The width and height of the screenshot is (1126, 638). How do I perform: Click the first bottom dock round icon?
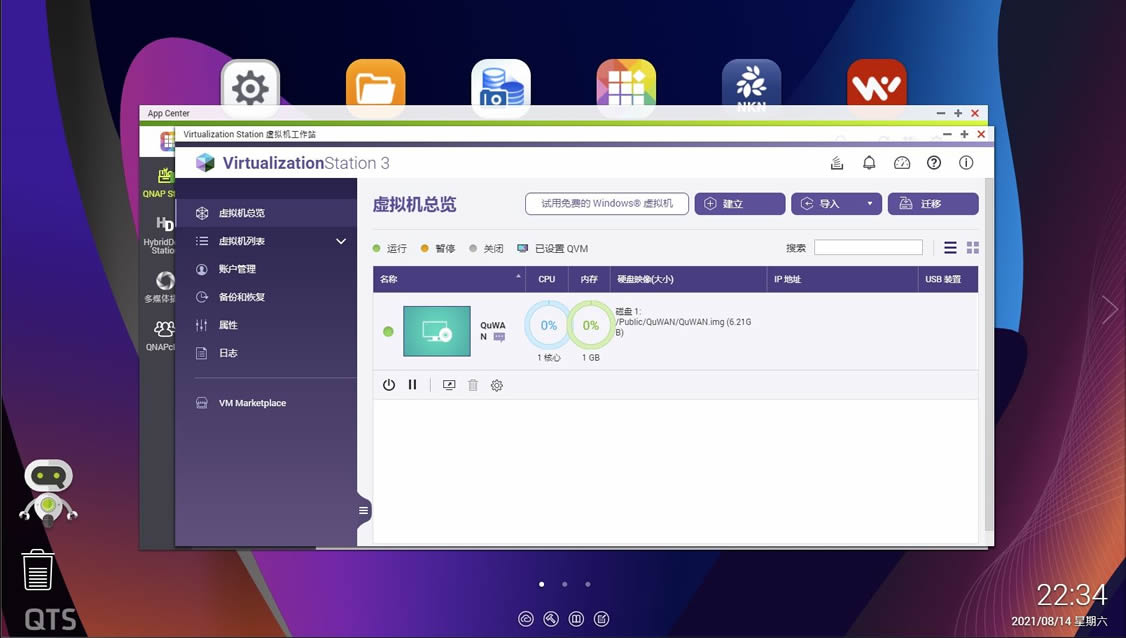point(526,619)
